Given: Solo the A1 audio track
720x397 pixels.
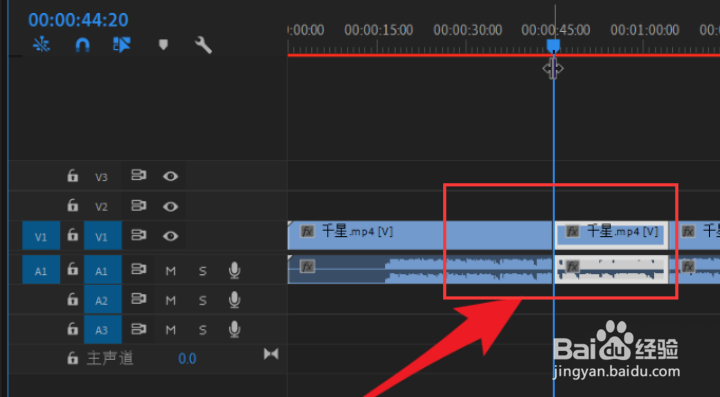Looking at the screenshot, I should (x=202, y=271).
